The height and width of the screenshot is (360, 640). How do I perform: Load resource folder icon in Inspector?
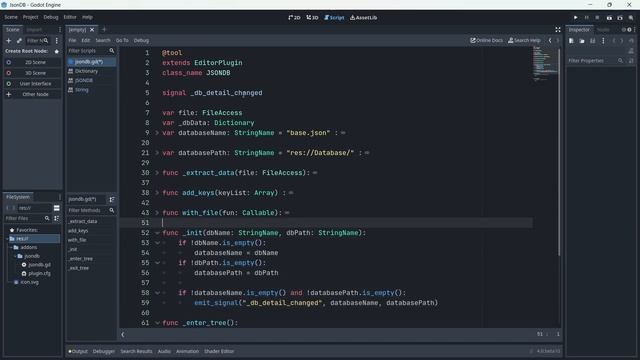582,41
